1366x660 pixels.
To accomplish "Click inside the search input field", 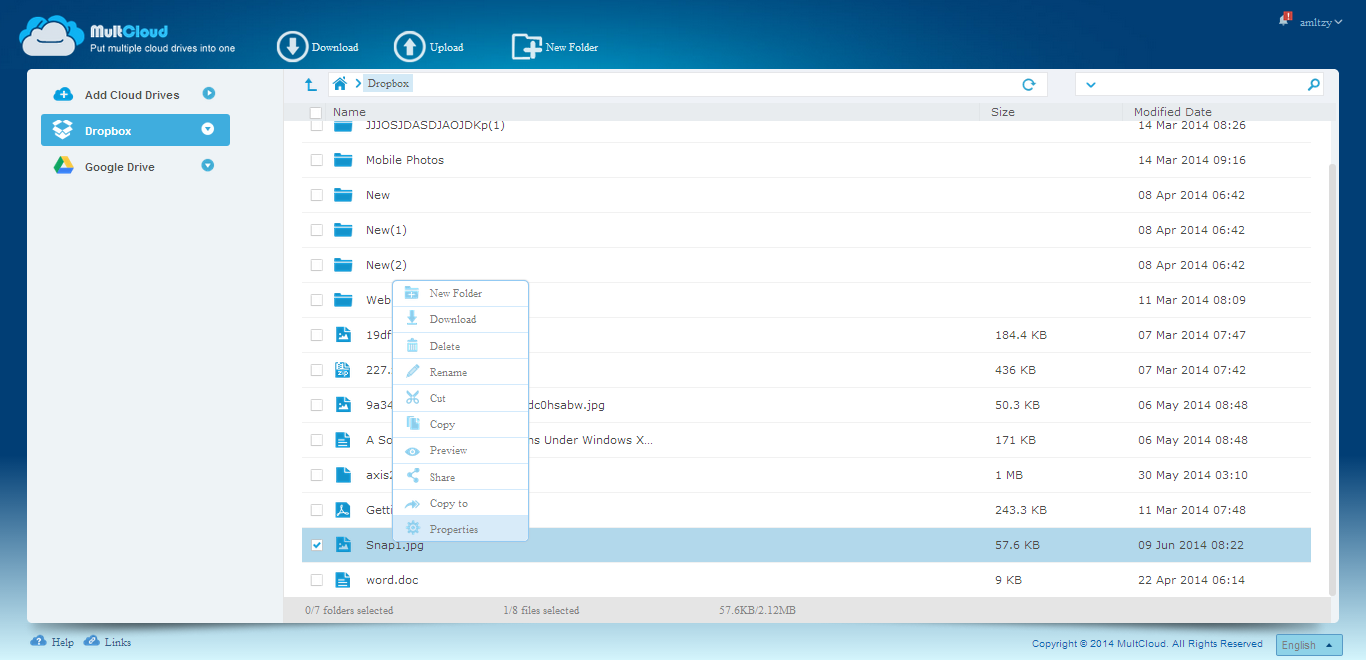I will (x=1200, y=85).
